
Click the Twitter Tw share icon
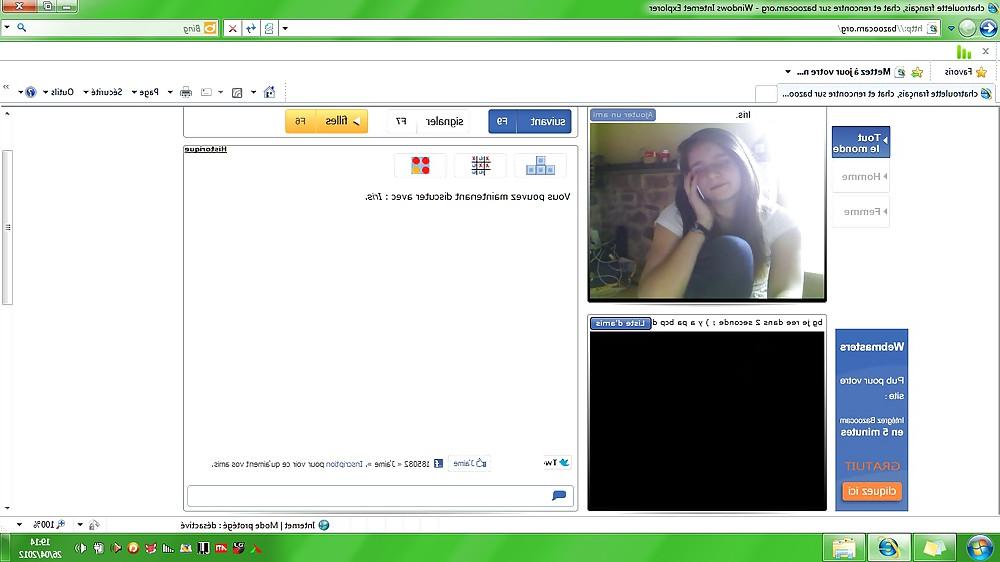click(x=557, y=462)
